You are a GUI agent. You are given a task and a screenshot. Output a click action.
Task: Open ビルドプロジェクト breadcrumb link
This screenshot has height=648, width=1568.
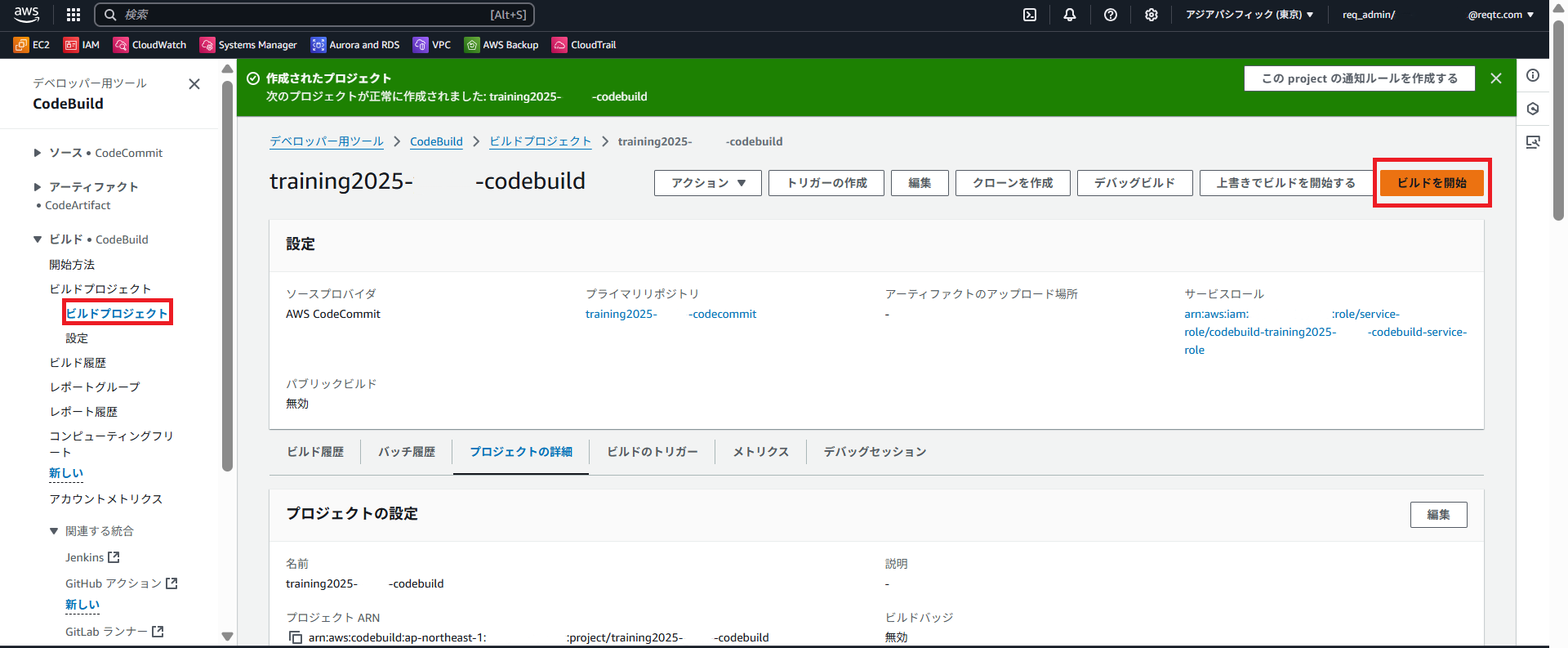pyautogui.click(x=540, y=141)
